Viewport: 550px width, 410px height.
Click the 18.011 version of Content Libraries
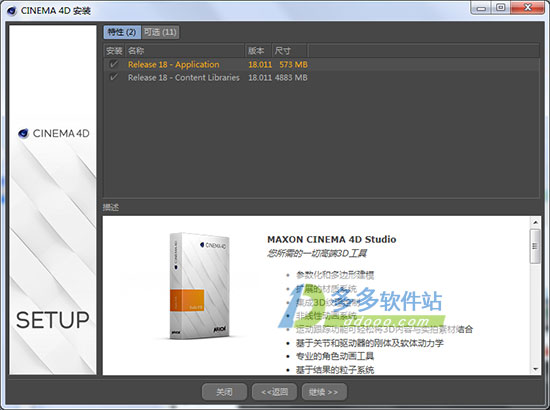tap(260, 78)
